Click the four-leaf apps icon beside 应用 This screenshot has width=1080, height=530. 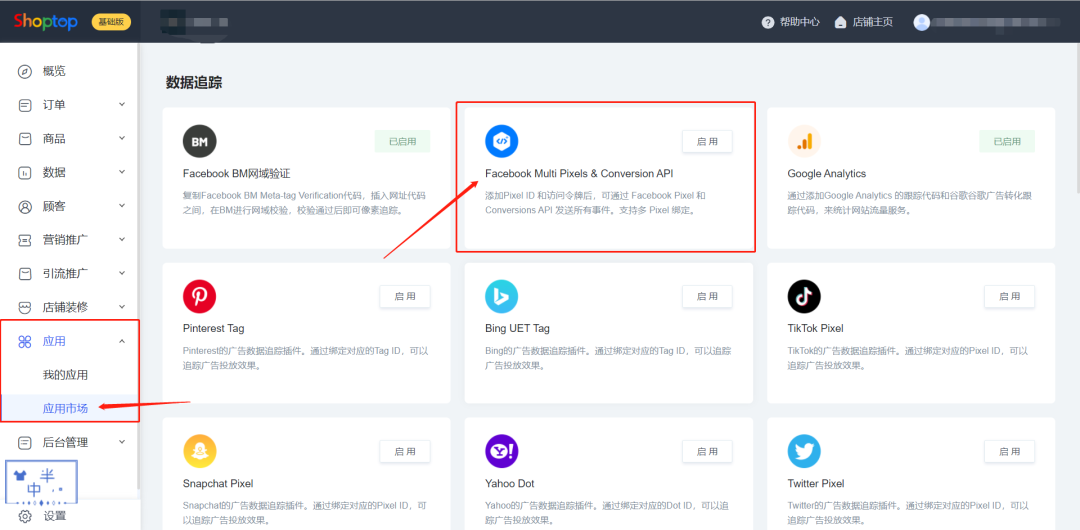point(25,341)
